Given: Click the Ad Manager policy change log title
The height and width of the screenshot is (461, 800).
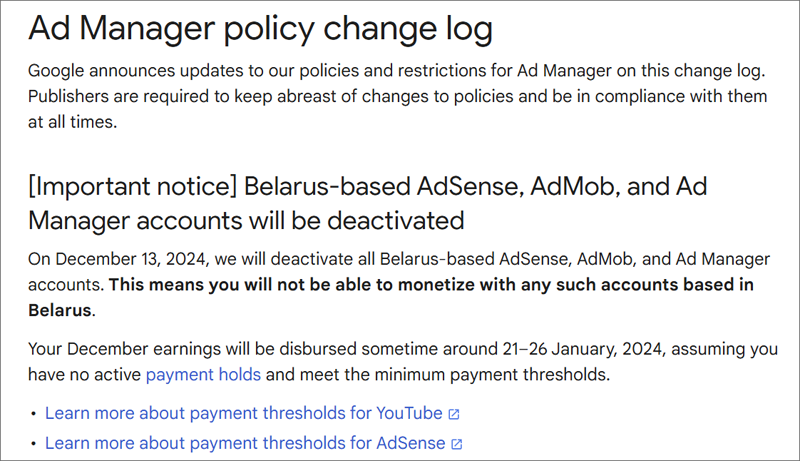Looking at the screenshot, I should (260, 29).
